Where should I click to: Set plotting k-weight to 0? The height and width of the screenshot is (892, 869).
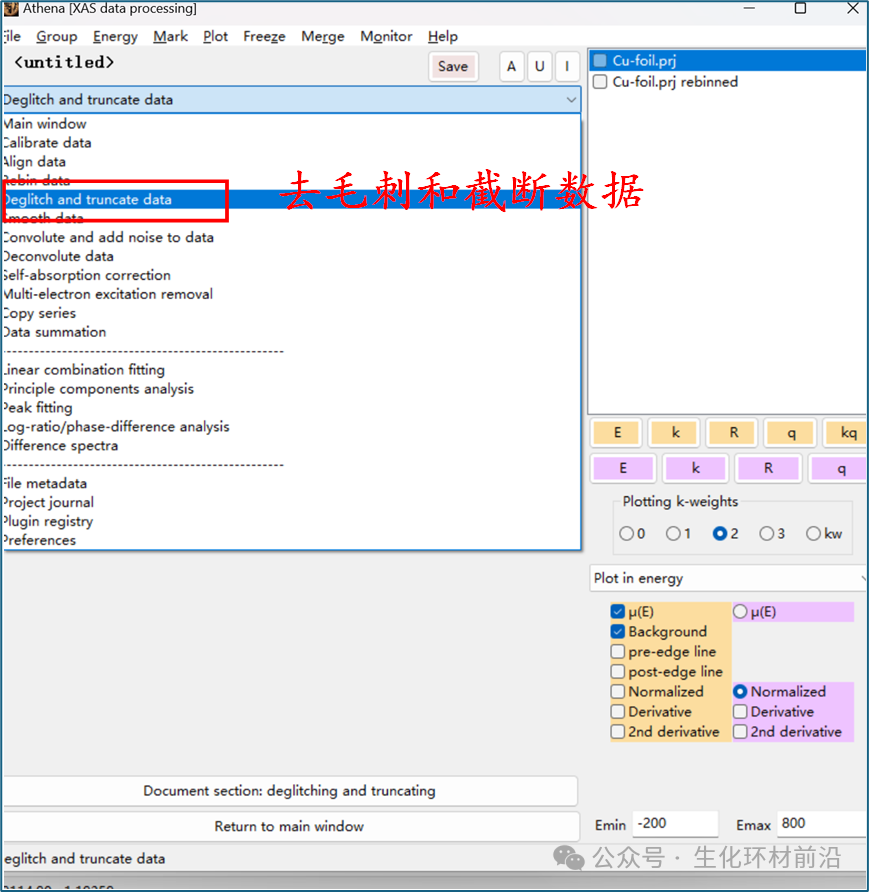coord(626,534)
